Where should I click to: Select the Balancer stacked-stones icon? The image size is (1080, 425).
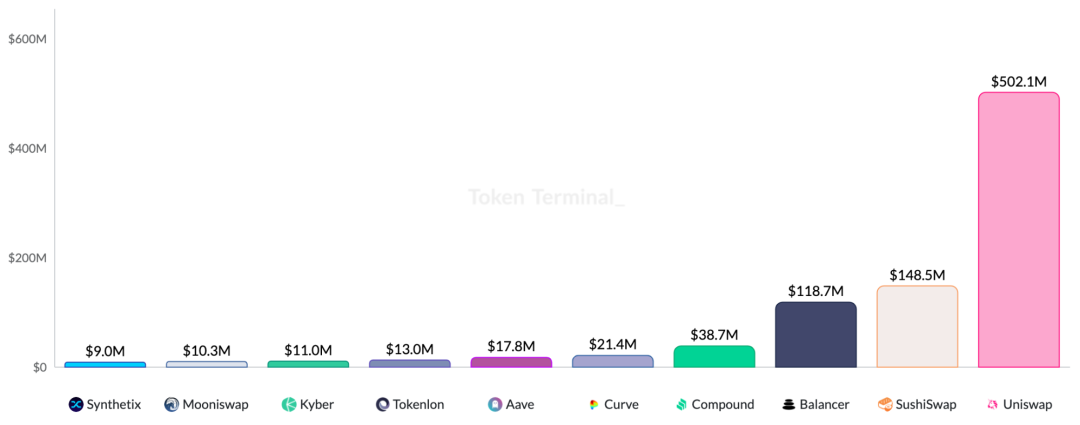(789, 404)
